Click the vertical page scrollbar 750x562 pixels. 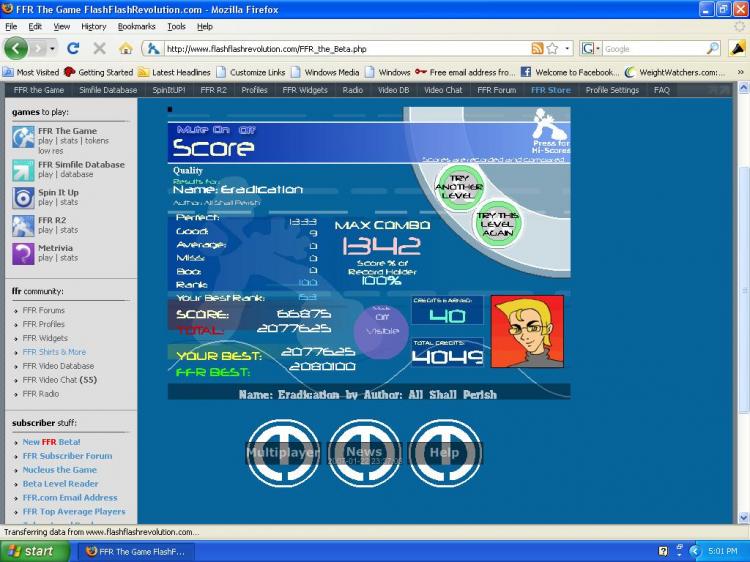pos(743,301)
